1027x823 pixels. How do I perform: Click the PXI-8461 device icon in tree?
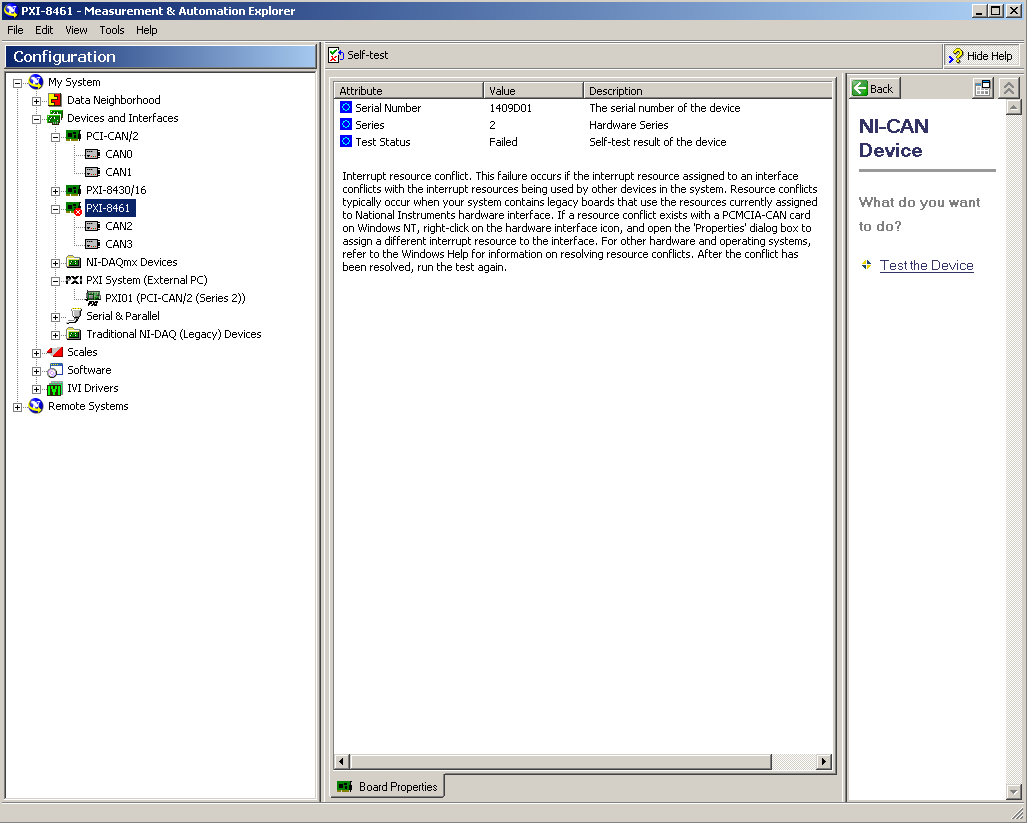(74, 208)
